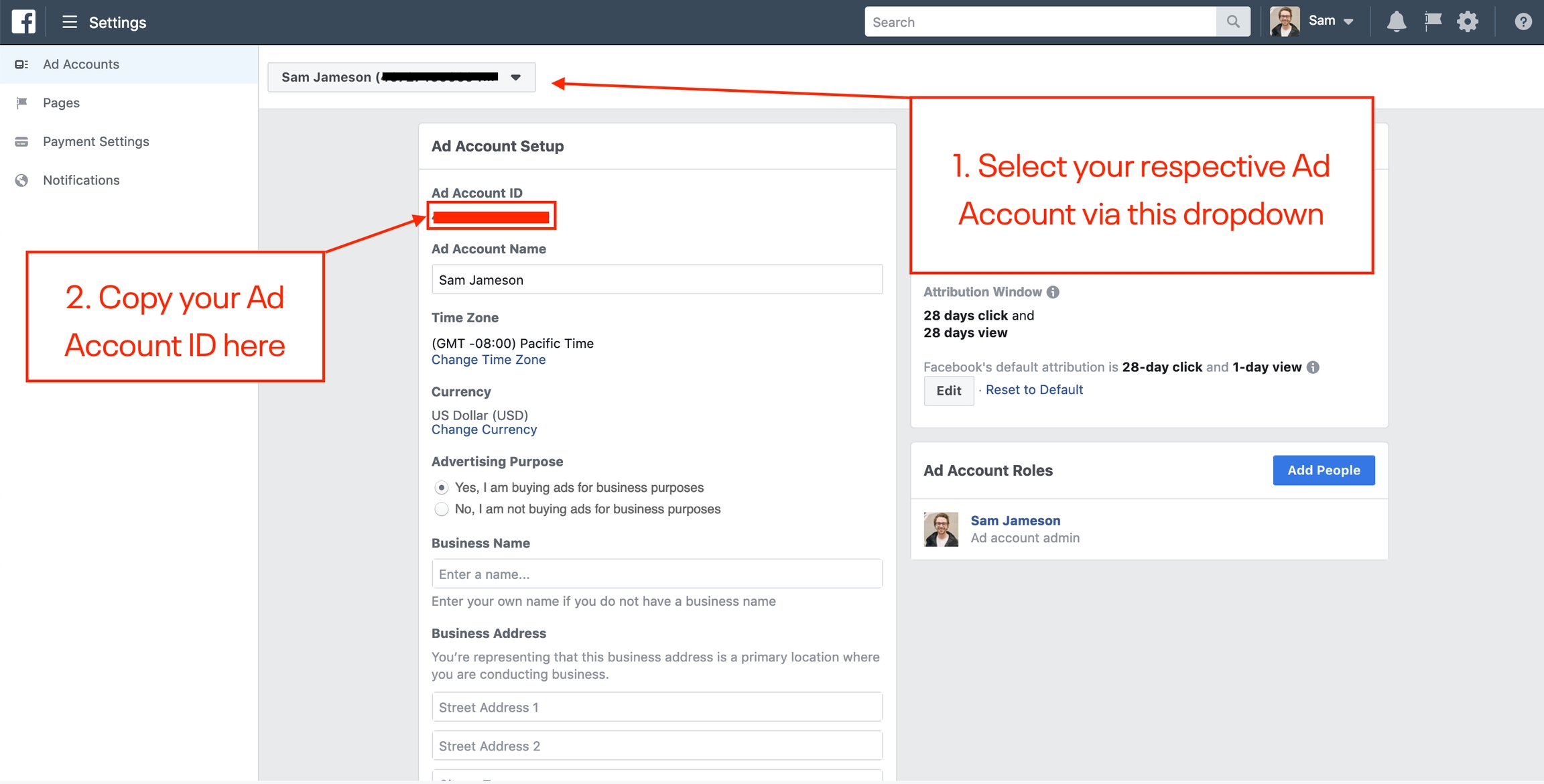
Task: Click the flag pages icon in top bar
Action: [x=1433, y=21]
